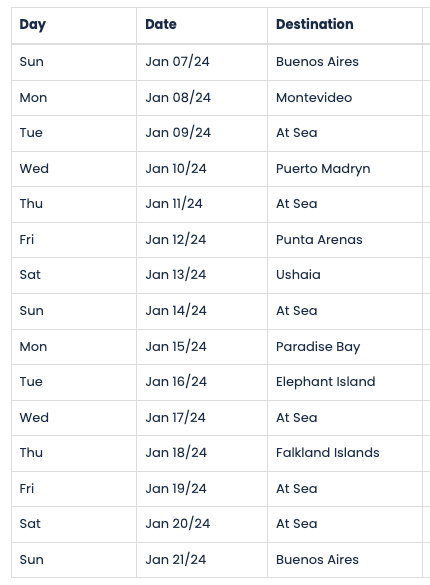Click the Montevideo destination cell

click(345, 98)
